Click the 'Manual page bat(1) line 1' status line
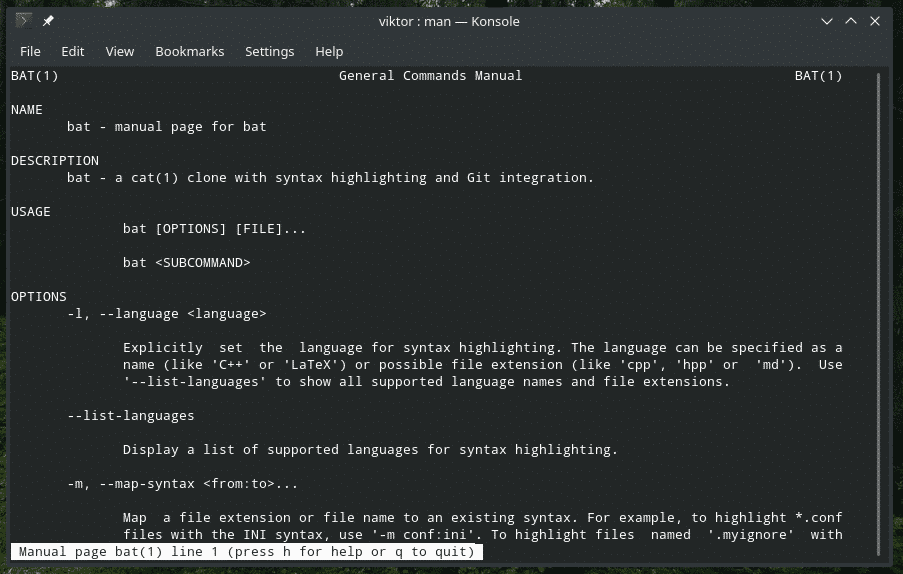 point(246,552)
